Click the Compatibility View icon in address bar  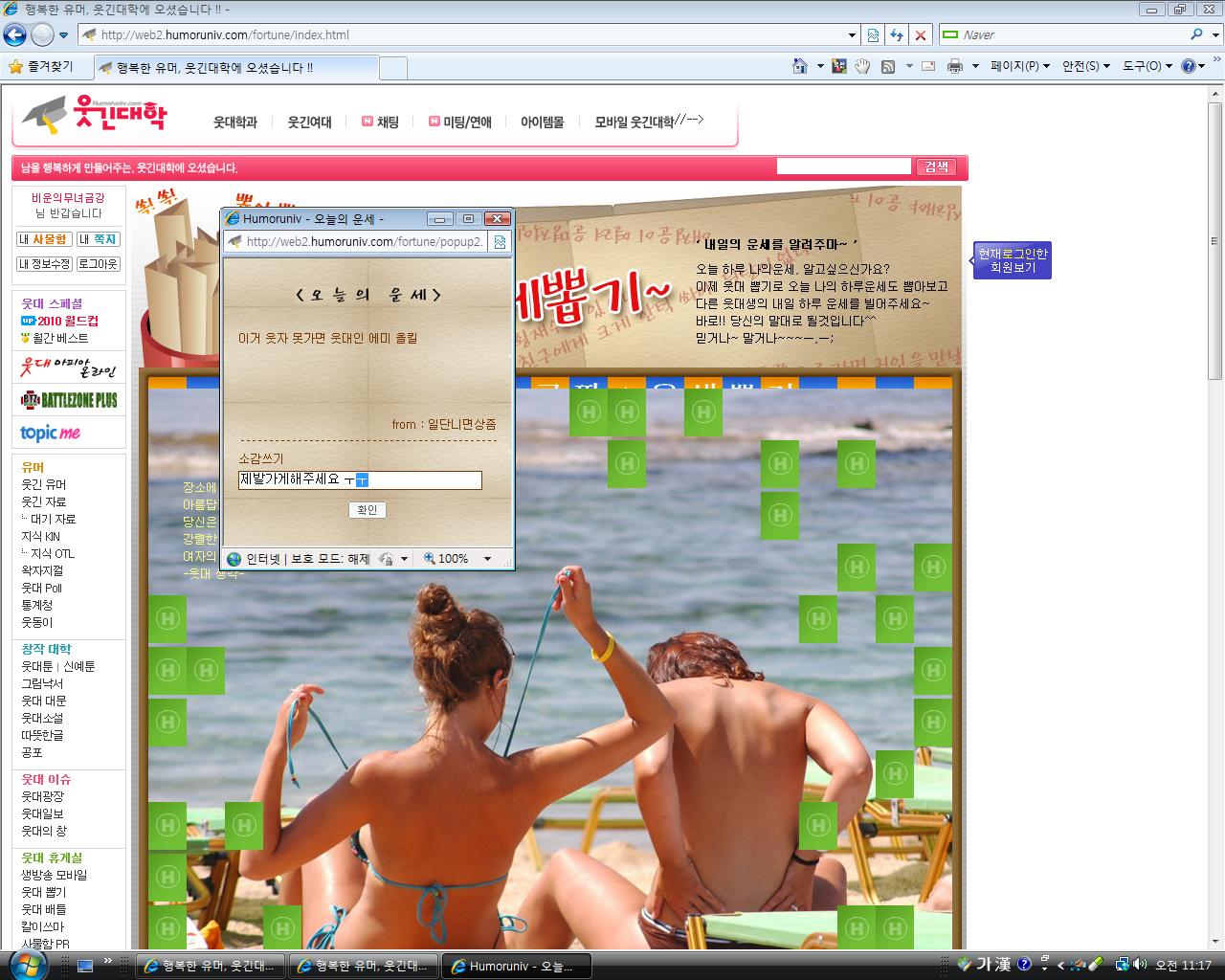873,34
